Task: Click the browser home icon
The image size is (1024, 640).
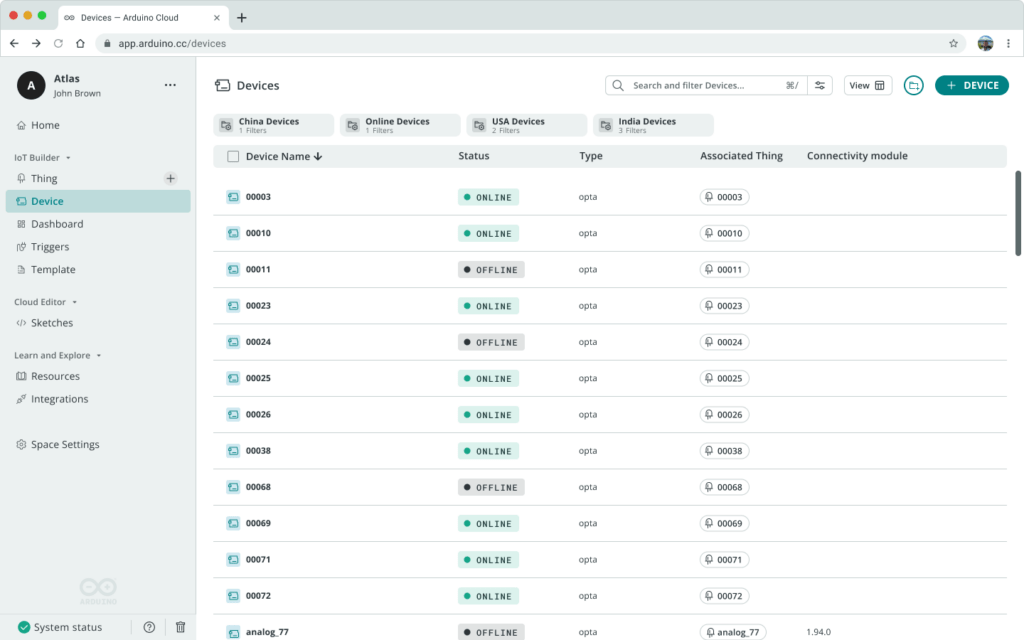Action: click(x=80, y=44)
